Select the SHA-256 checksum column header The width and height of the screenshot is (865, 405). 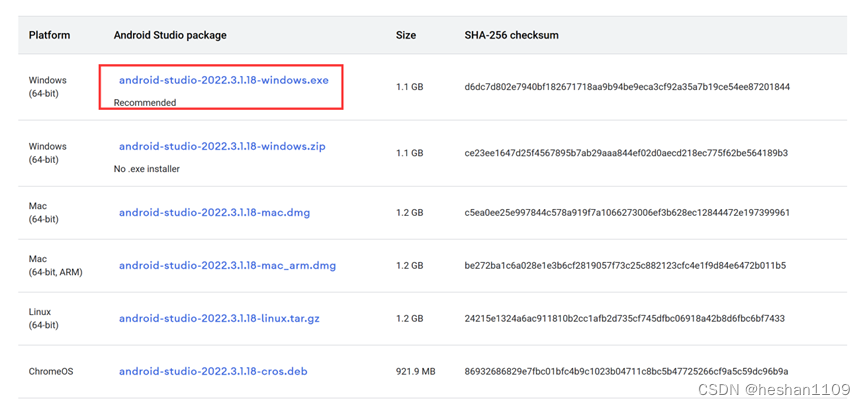coord(511,35)
